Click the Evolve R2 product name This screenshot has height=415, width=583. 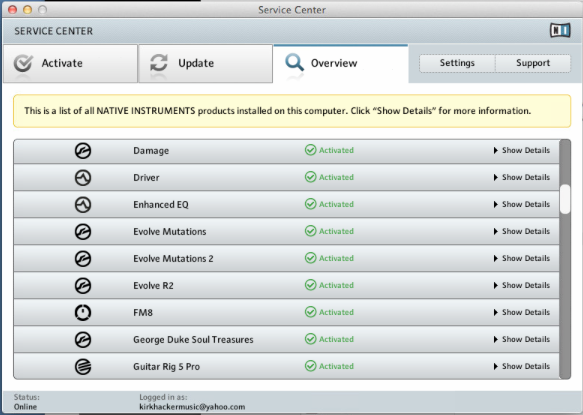click(153, 286)
